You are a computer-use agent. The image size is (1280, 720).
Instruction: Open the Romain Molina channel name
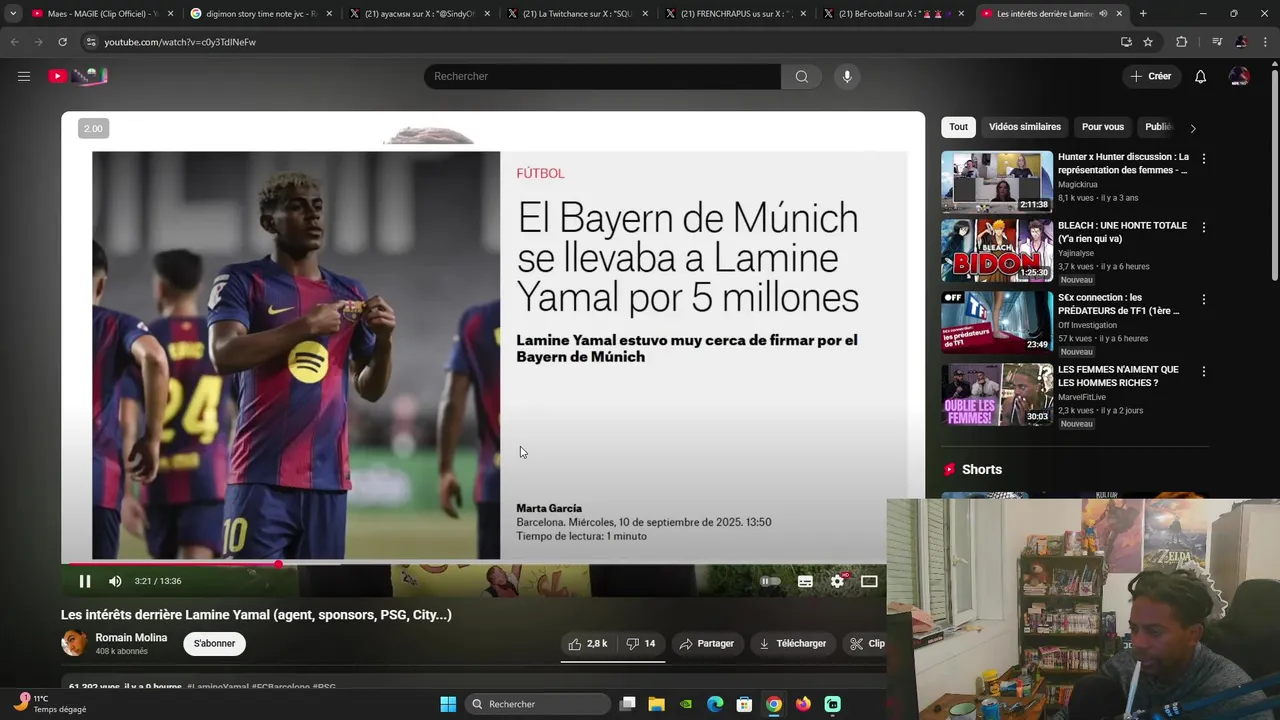[131, 637]
